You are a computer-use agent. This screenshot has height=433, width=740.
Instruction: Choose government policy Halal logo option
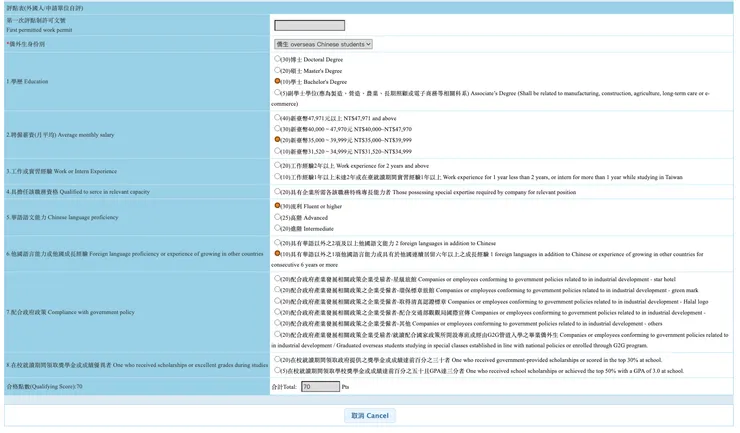(x=277, y=301)
